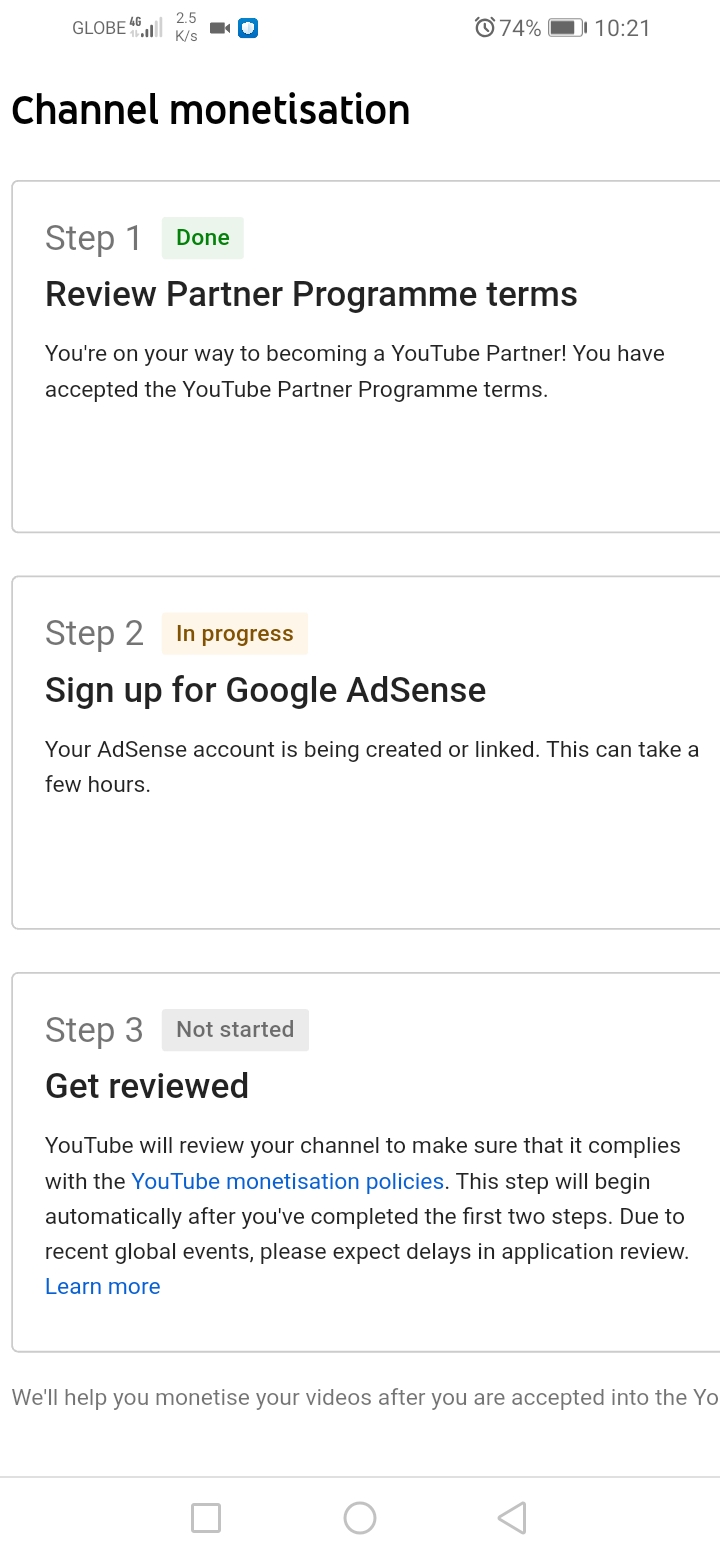Select the Get reviewed heading
The image size is (720, 1560).
[x=147, y=1086]
